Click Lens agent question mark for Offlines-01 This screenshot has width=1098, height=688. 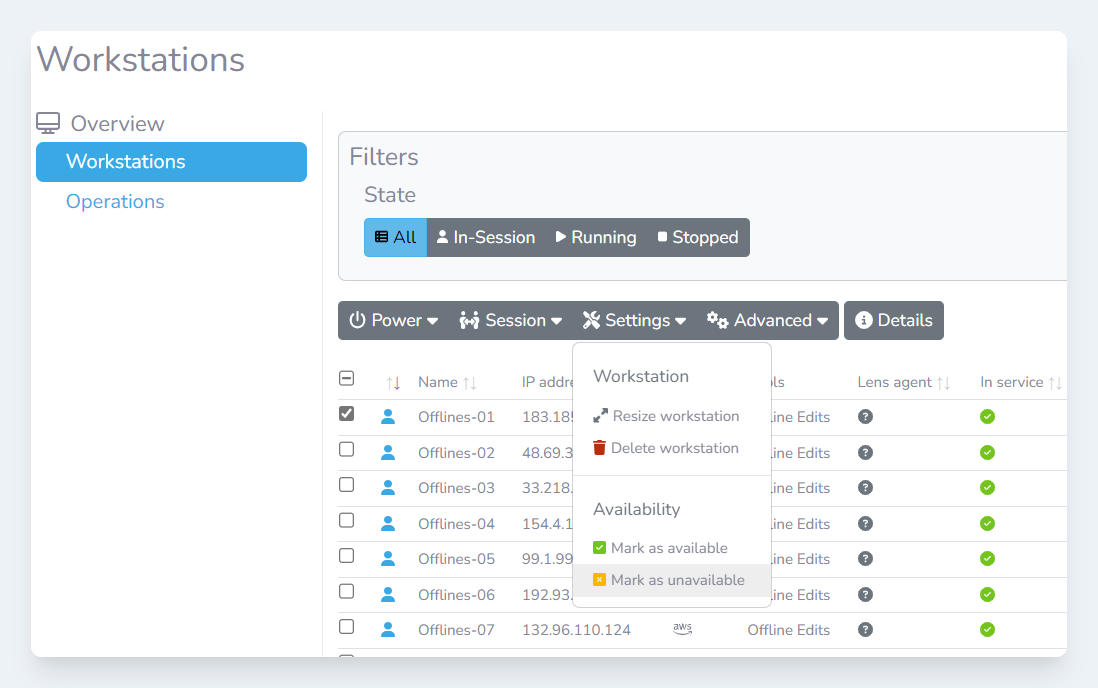(x=865, y=417)
